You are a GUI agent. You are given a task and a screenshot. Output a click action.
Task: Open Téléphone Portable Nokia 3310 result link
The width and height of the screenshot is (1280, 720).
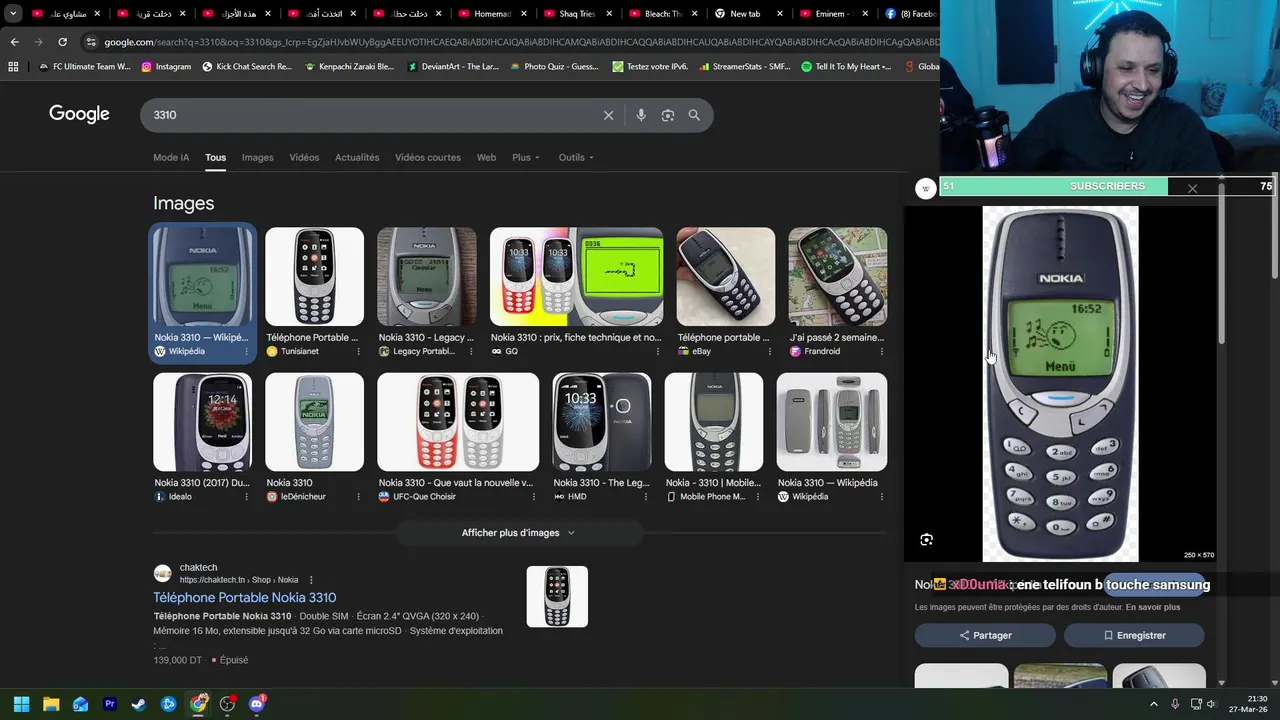(x=244, y=597)
